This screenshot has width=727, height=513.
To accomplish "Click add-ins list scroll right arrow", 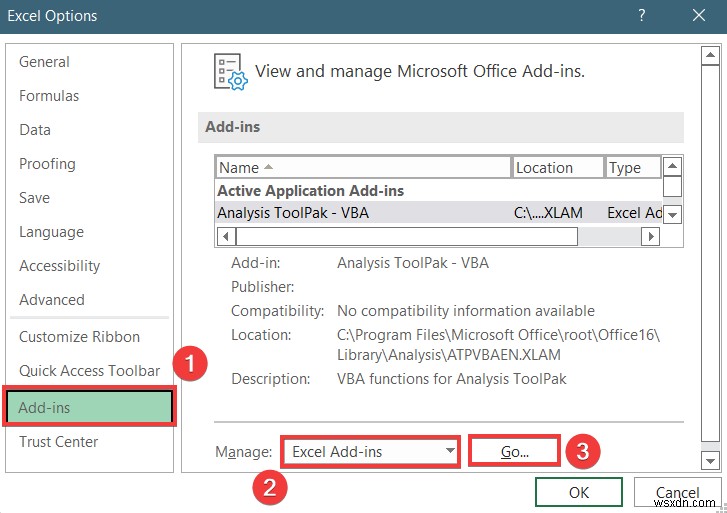I will pyautogui.click(x=650, y=237).
